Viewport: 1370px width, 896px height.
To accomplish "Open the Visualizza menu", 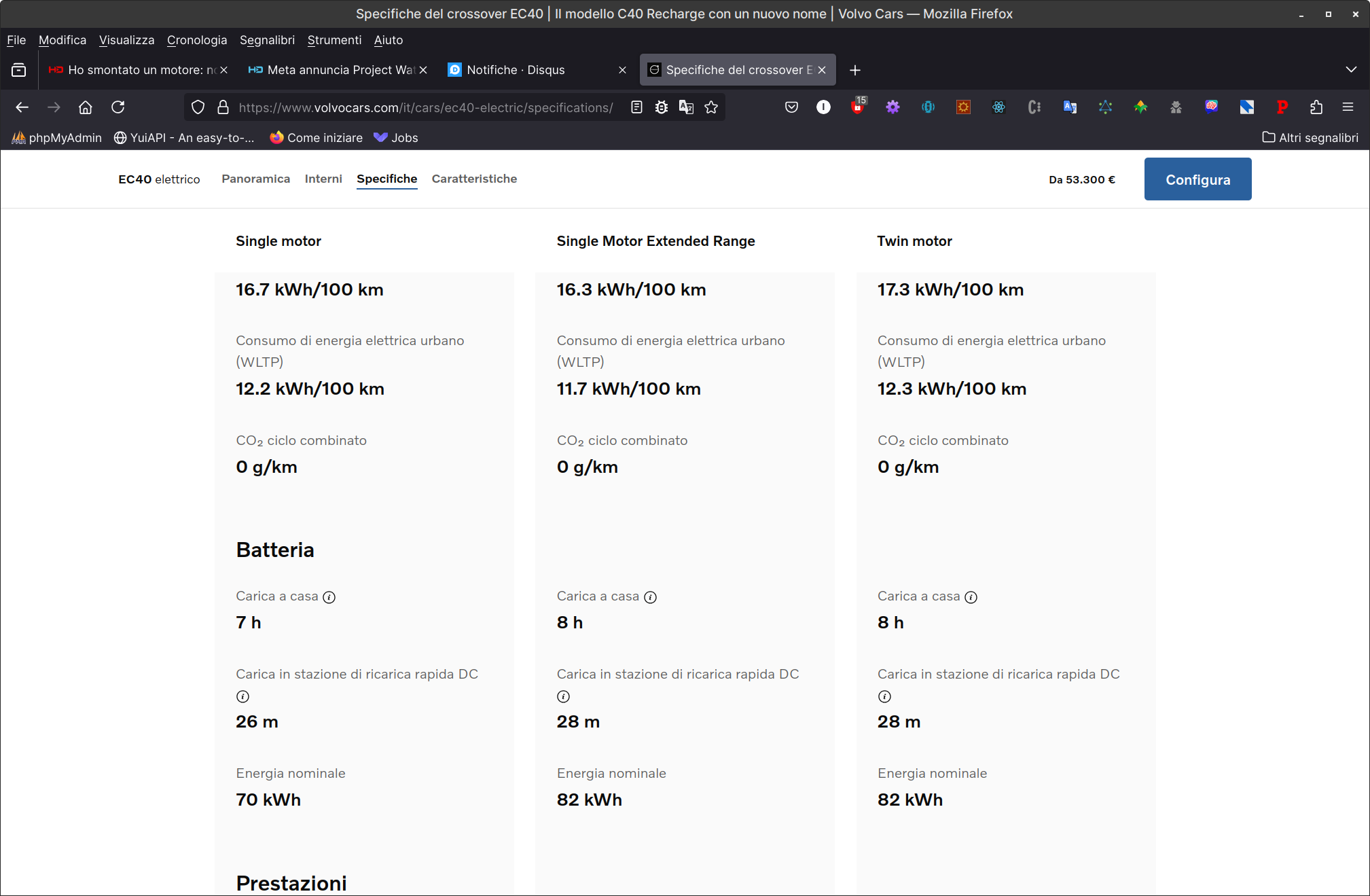I will click(x=127, y=40).
